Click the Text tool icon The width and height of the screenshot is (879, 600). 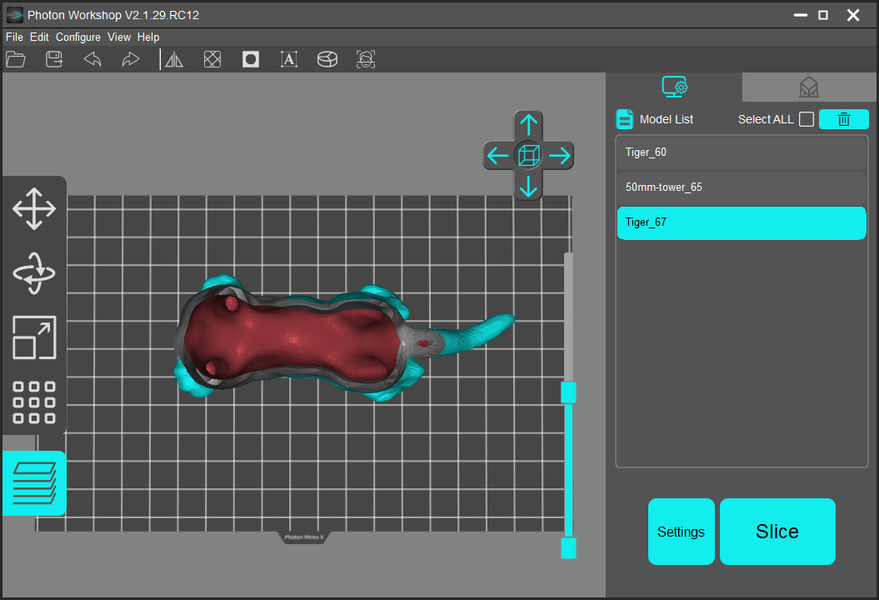pos(289,59)
